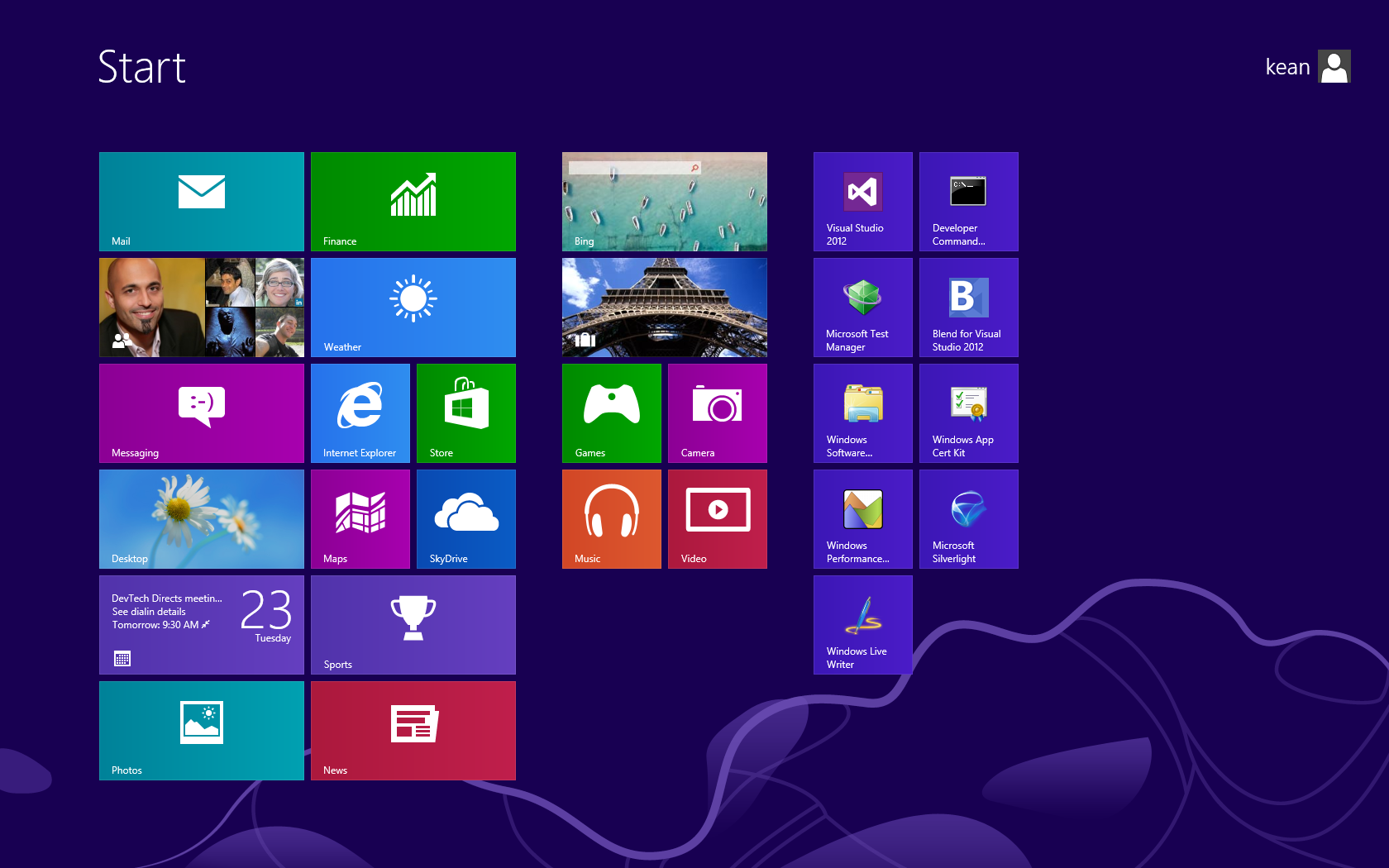Open the Music headphones tile
This screenshot has height=868, width=1389.
[x=611, y=518]
